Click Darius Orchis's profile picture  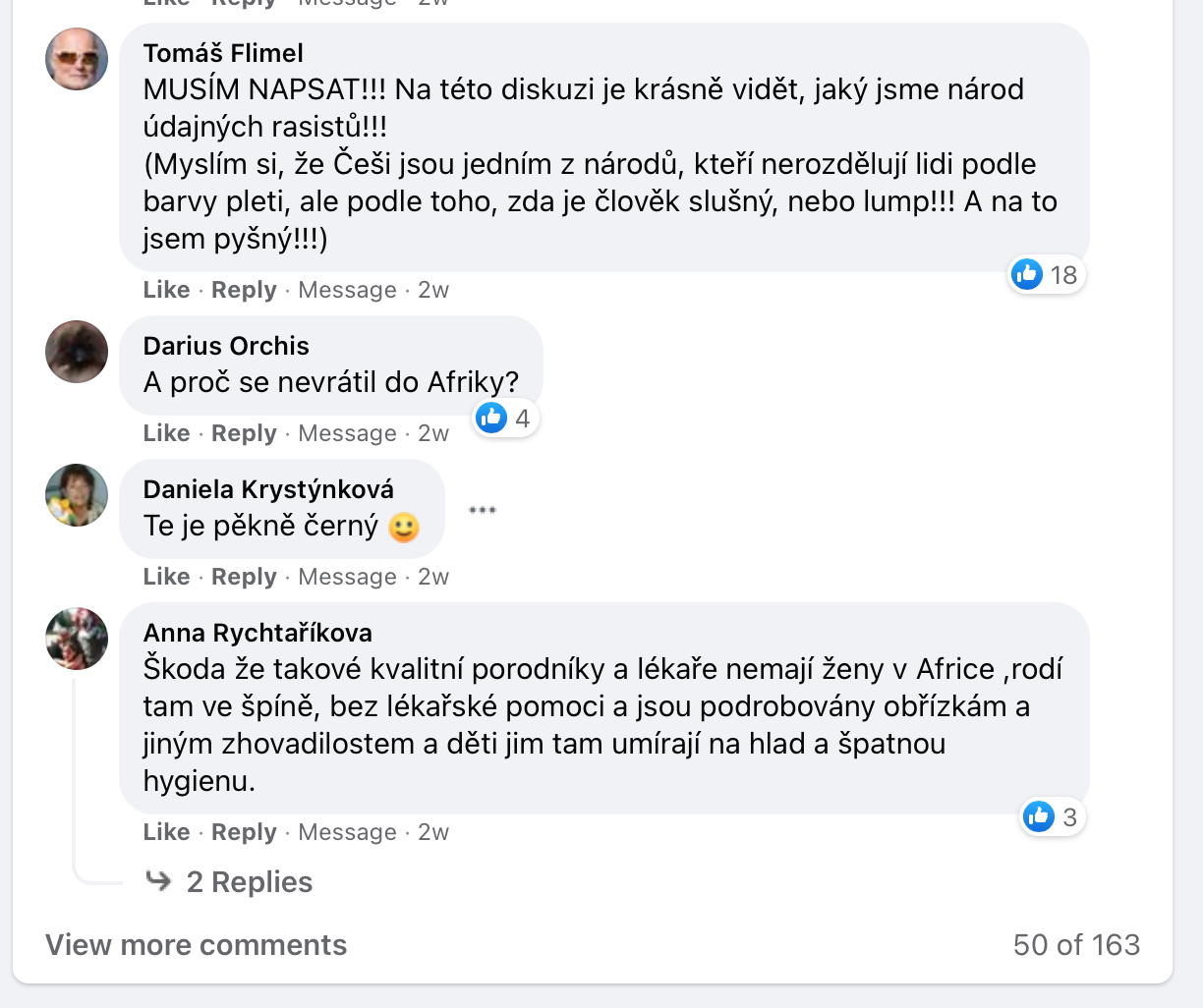[77, 352]
